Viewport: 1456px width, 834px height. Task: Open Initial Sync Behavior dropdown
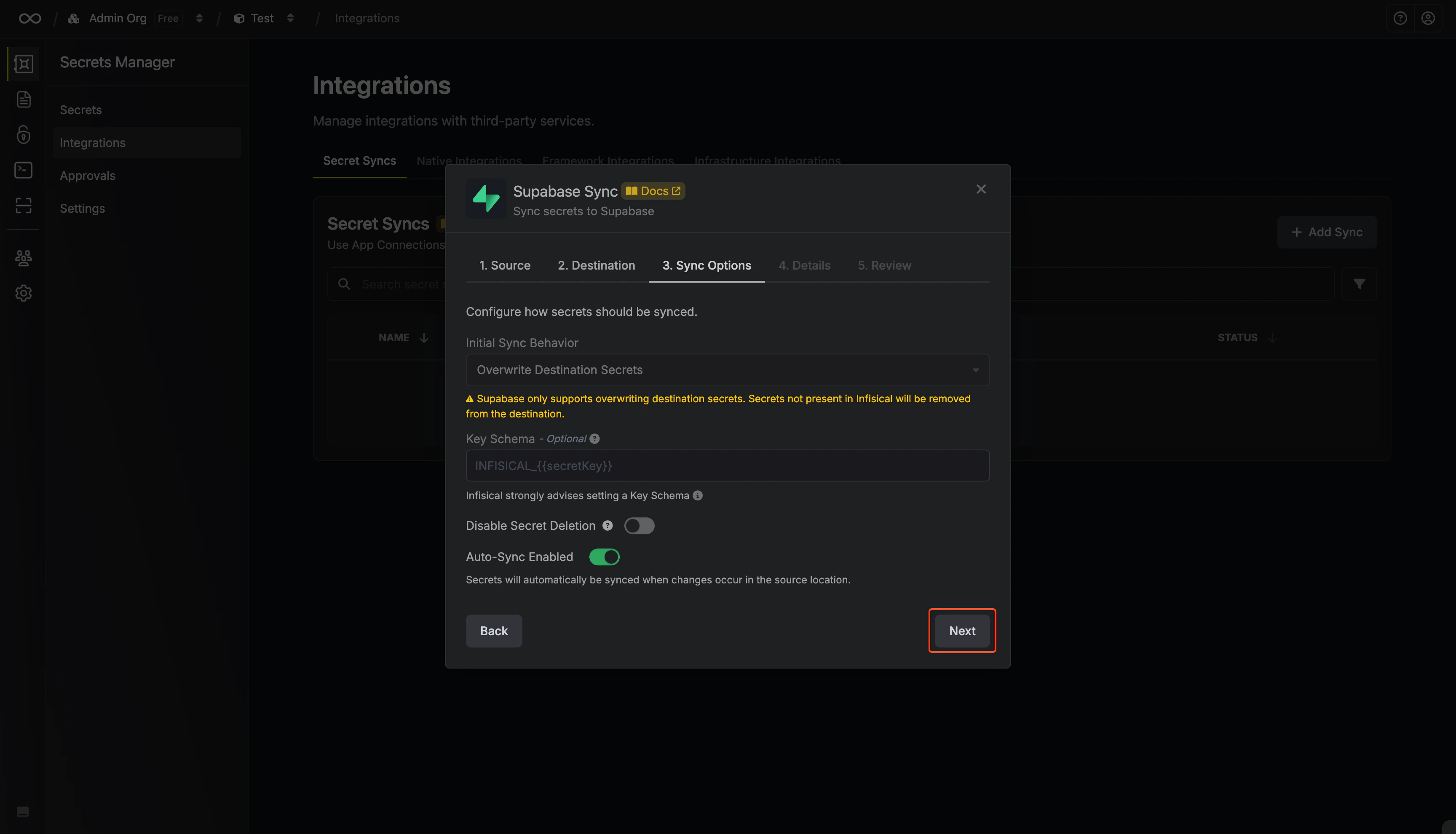tap(728, 370)
